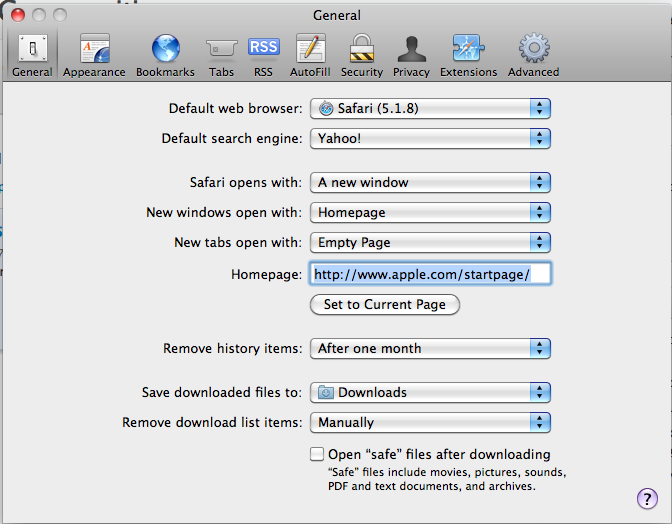Open the Default search engine dropdown
Image resolution: width=672 pixels, height=524 pixels.
[x=430, y=138]
